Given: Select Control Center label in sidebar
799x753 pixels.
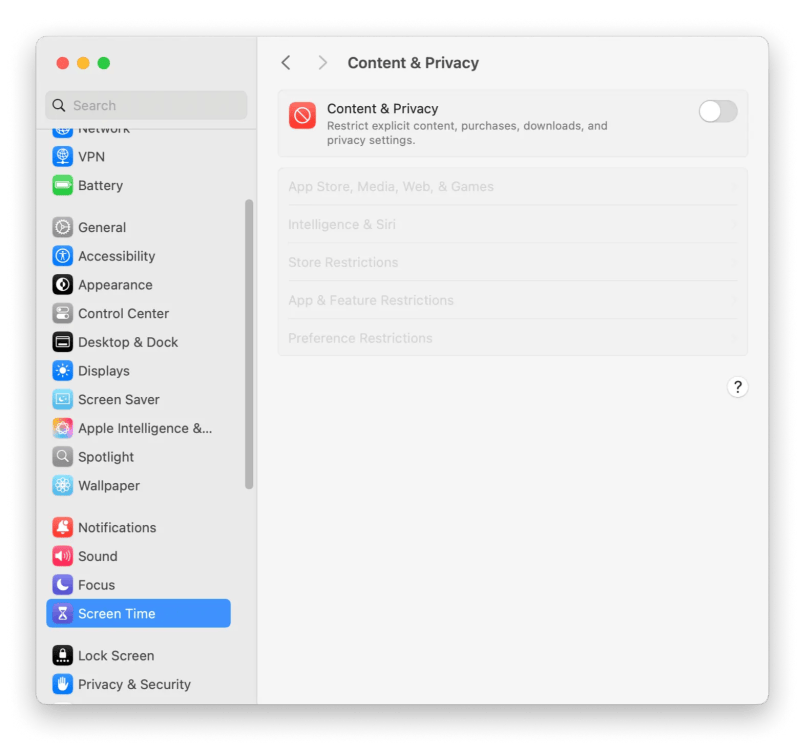Looking at the screenshot, I should tap(123, 313).
